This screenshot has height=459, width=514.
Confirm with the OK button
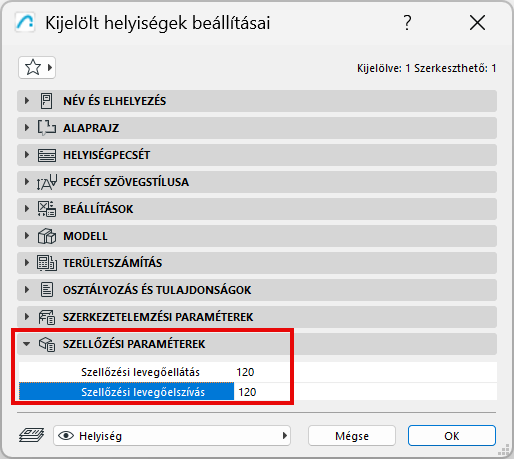452,436
